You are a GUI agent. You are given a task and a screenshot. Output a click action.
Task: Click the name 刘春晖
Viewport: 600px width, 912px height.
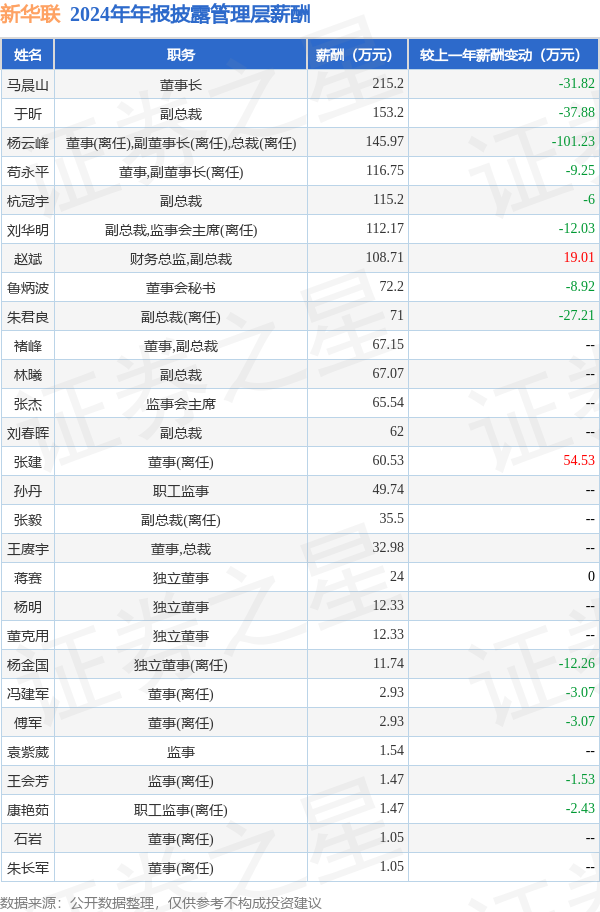click(x=28, y=433)
